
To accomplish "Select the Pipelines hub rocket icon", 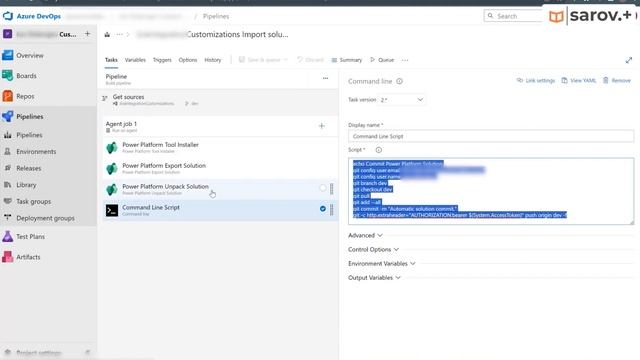I will click(x=7, y=116).
